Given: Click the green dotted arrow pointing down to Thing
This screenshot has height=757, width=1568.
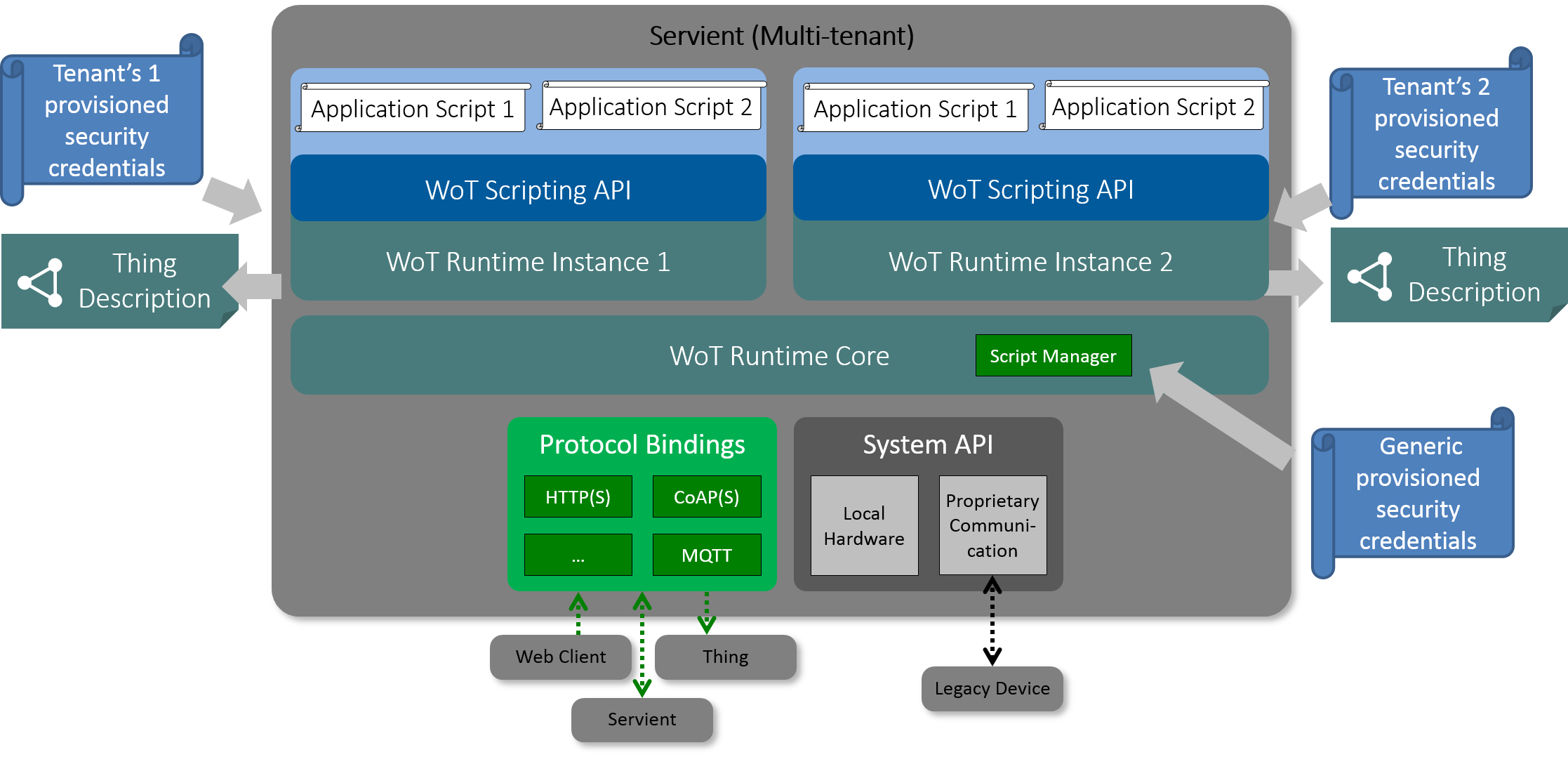Looking at the screenshot, I should click(706, 613).
